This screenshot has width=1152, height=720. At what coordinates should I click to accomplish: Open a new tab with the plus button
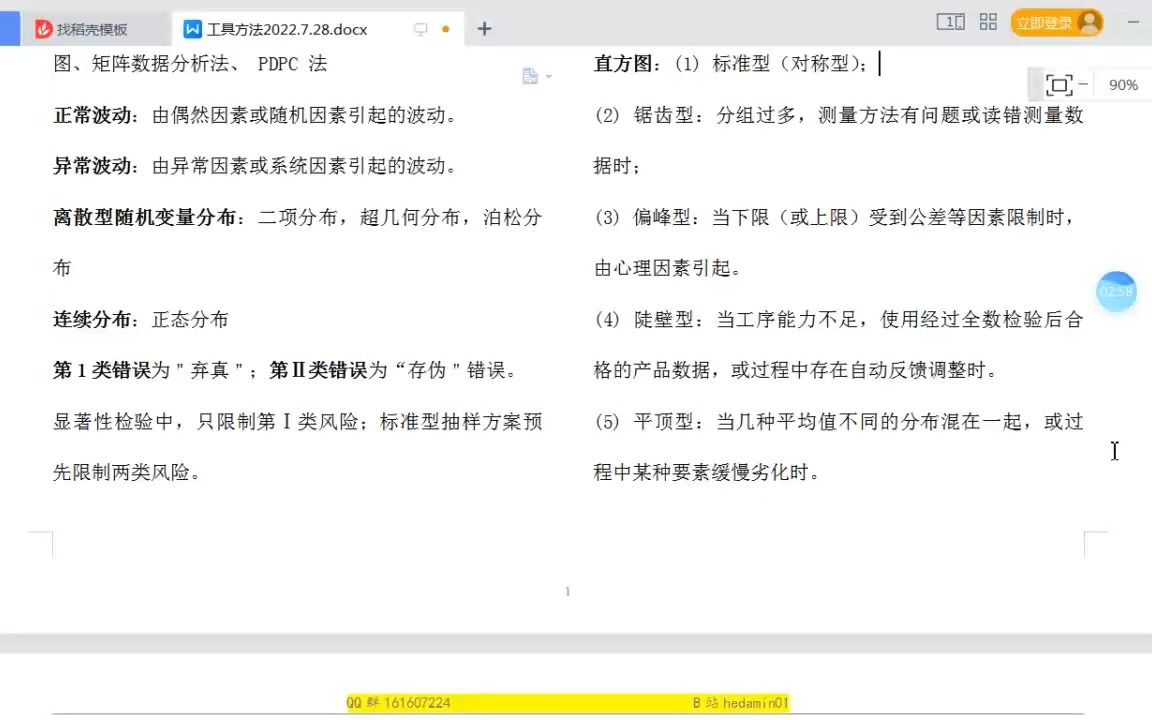coord(484,29)
